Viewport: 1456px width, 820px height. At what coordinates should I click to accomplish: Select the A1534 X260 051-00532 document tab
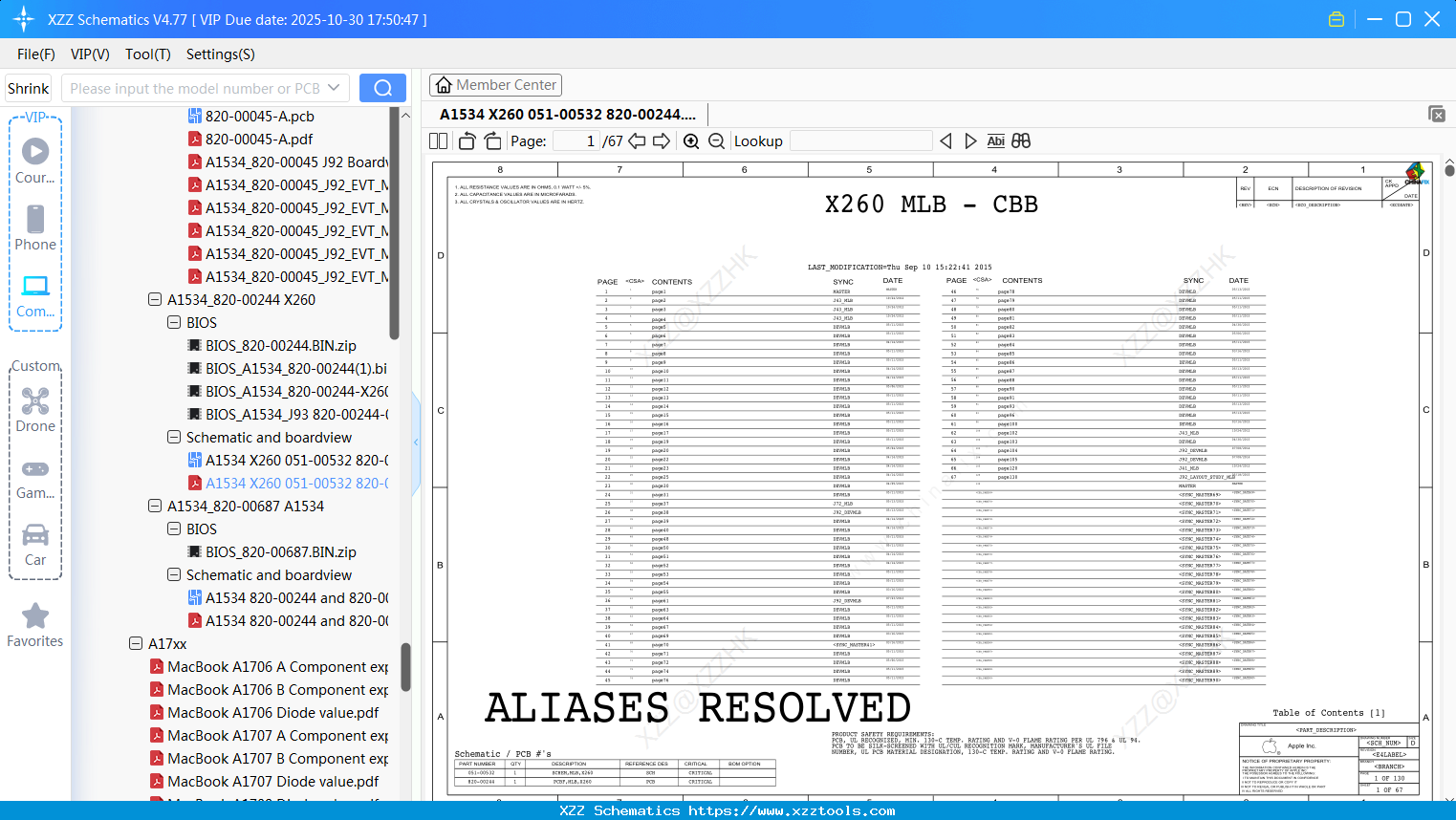coord(568,115)
